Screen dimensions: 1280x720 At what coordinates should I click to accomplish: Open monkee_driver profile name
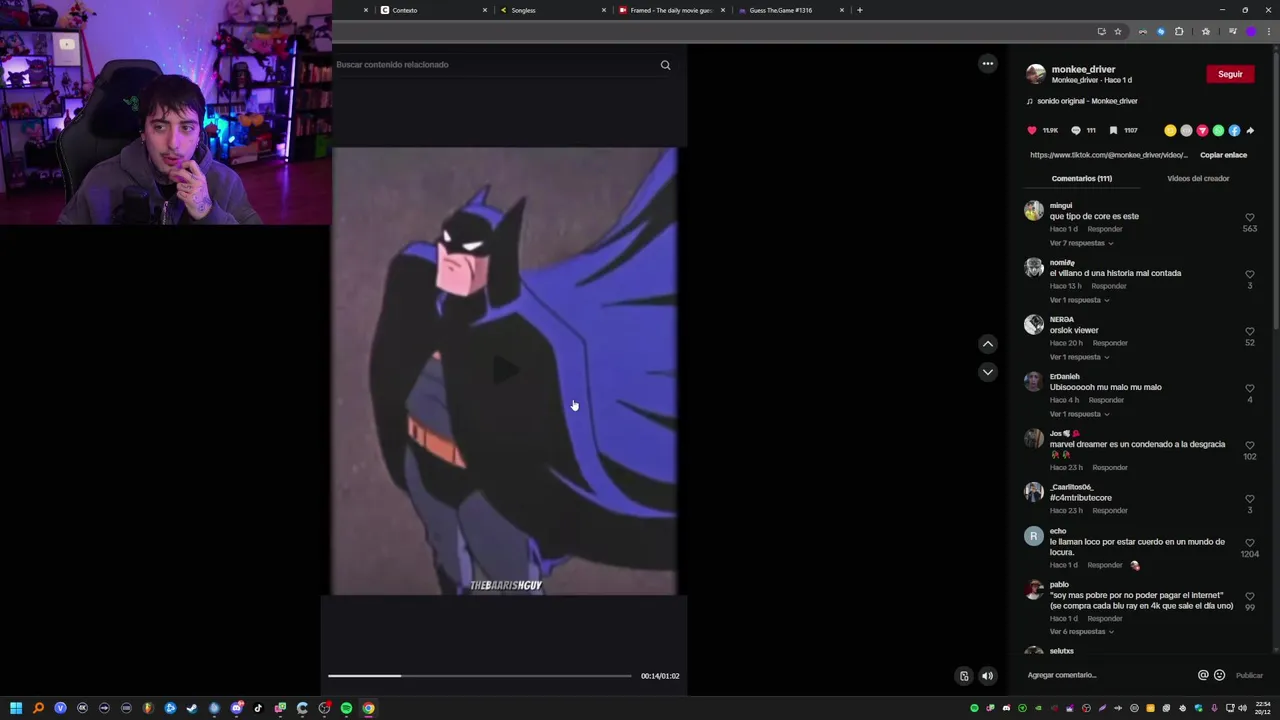[x=1083, y=70]
